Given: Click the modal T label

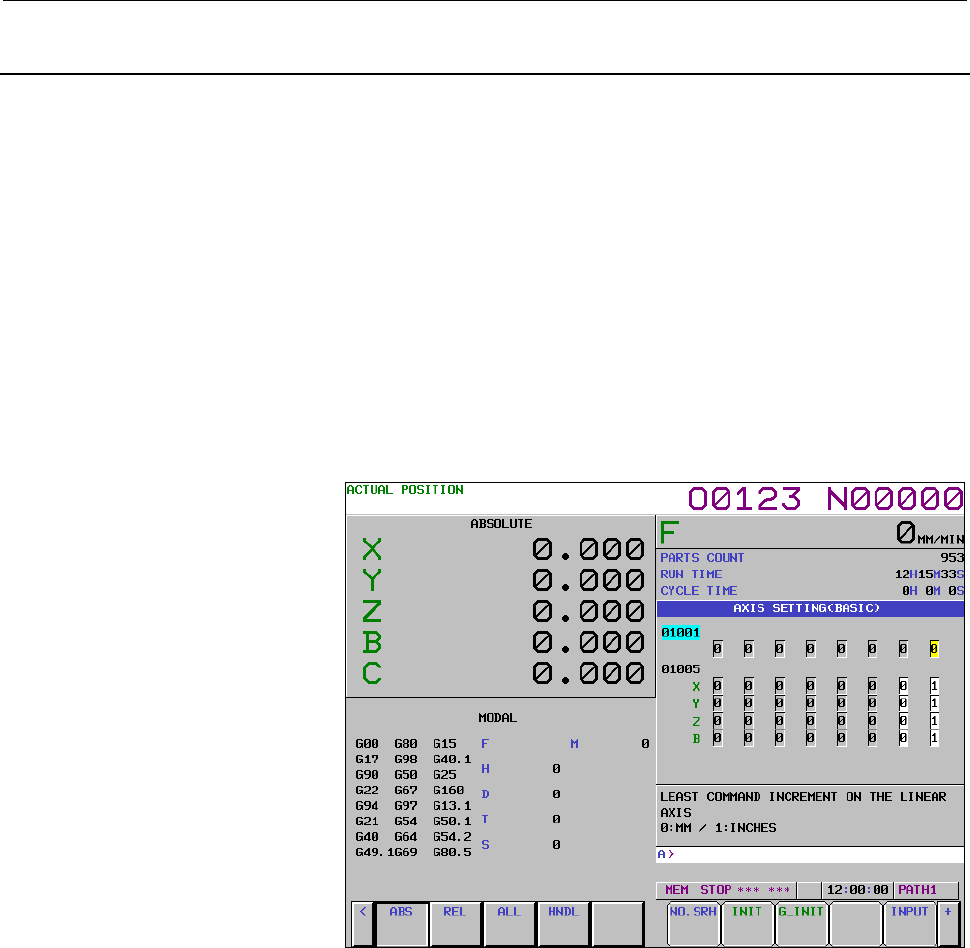Looking at the screenshot, I should pos(485,819).
